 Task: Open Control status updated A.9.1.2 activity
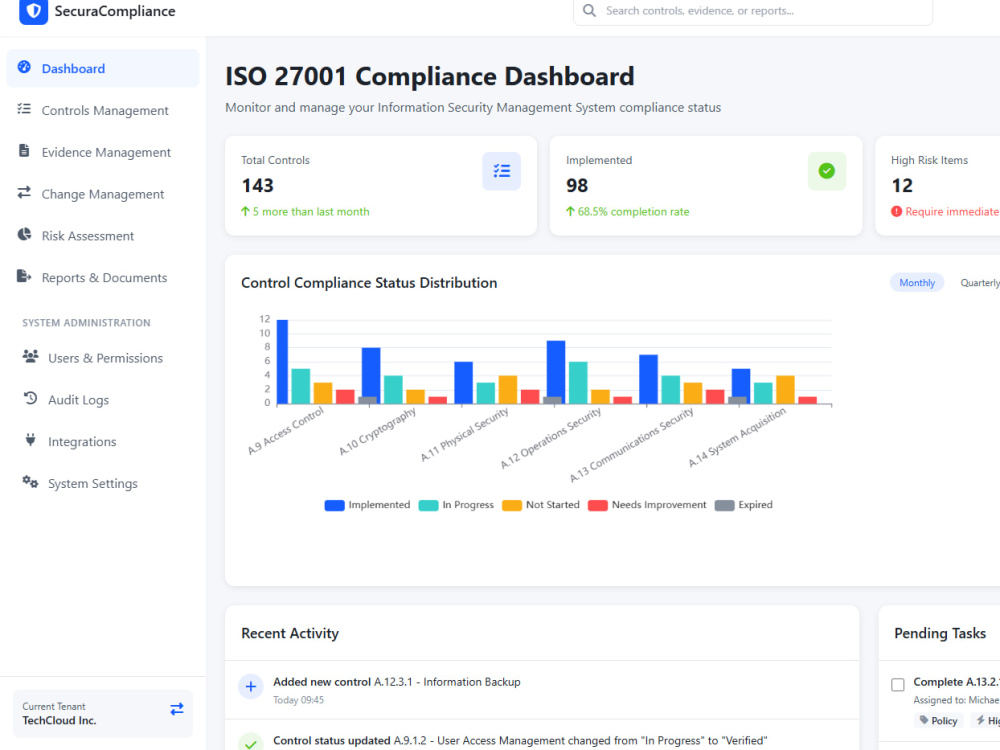pos(542,737)
